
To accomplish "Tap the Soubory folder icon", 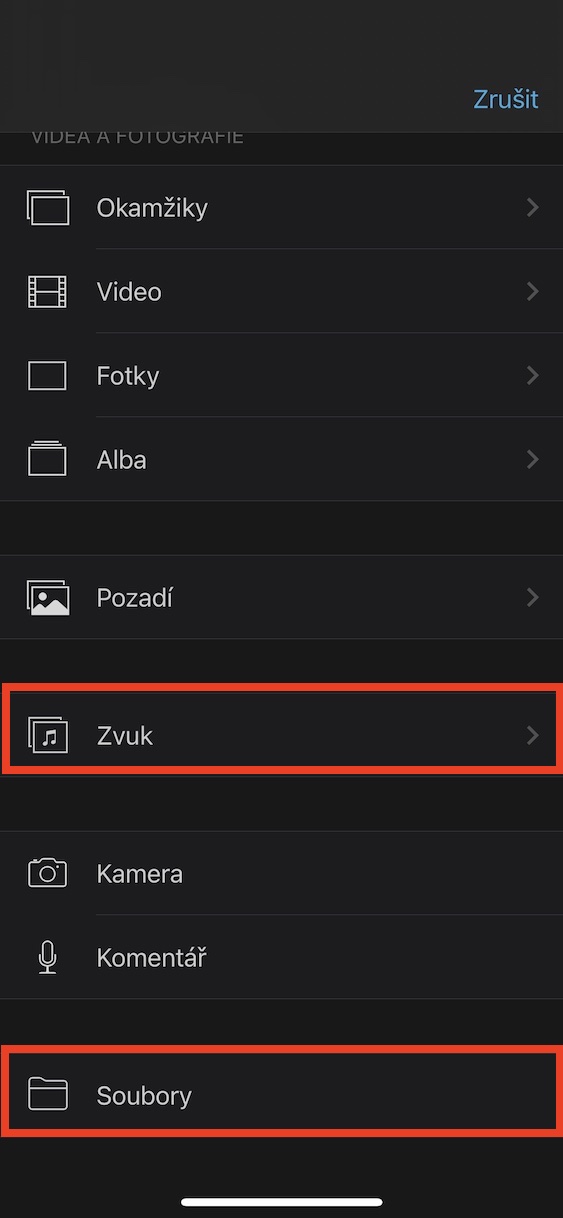I will pyautogui.click(x=47, y=1094).
